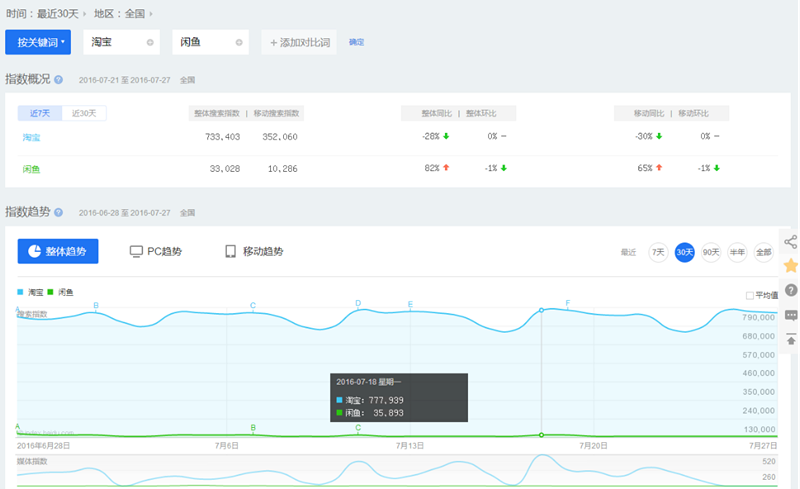Switch to the PC趋势 tab
Viewport: 800px width, 489px height.
(x=156, y=251)
